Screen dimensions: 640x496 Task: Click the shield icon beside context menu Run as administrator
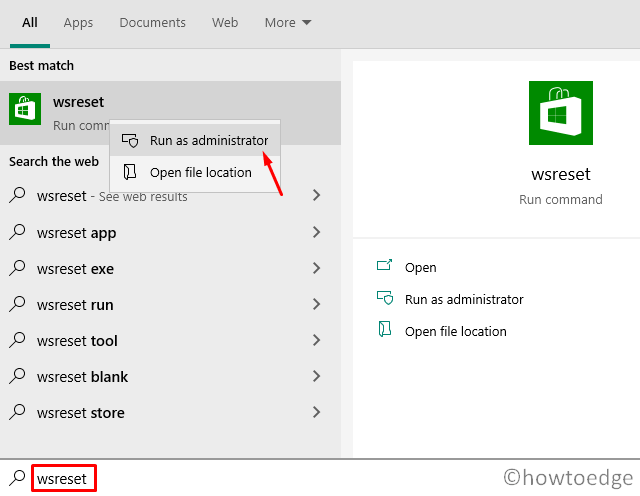point(129,141)
